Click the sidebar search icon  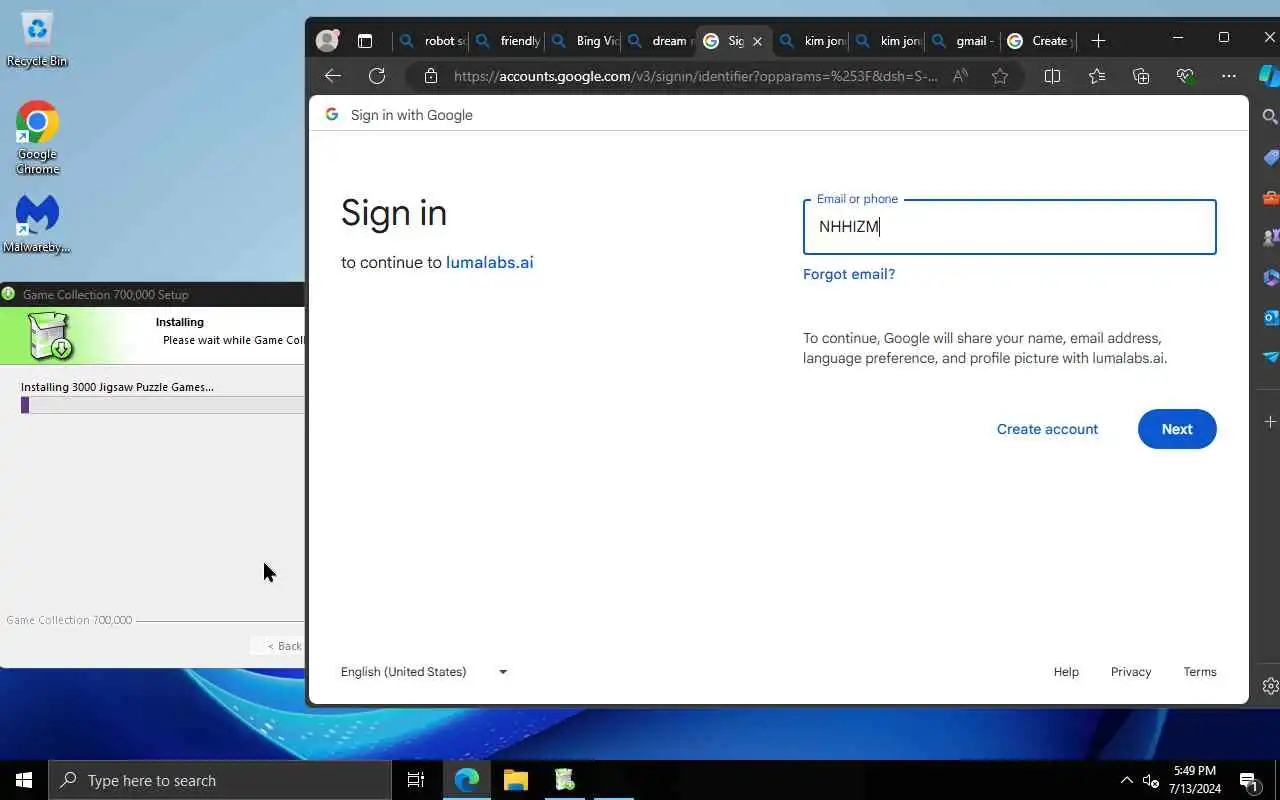tap(1270, 117)
